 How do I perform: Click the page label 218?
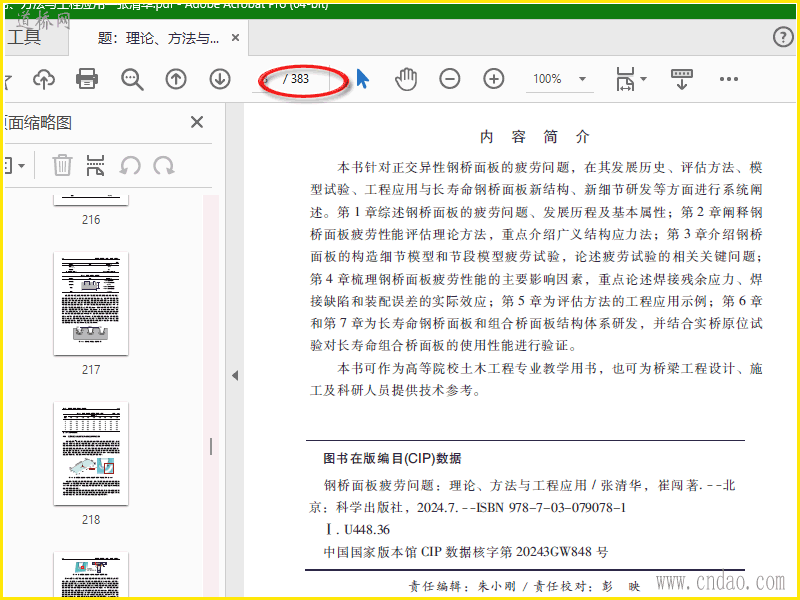91,520
